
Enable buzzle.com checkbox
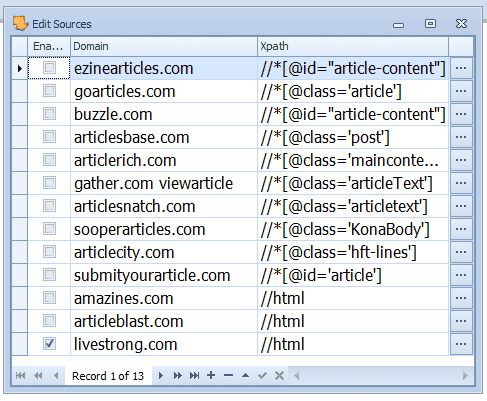pyautogui.click(x=49, y=114)
